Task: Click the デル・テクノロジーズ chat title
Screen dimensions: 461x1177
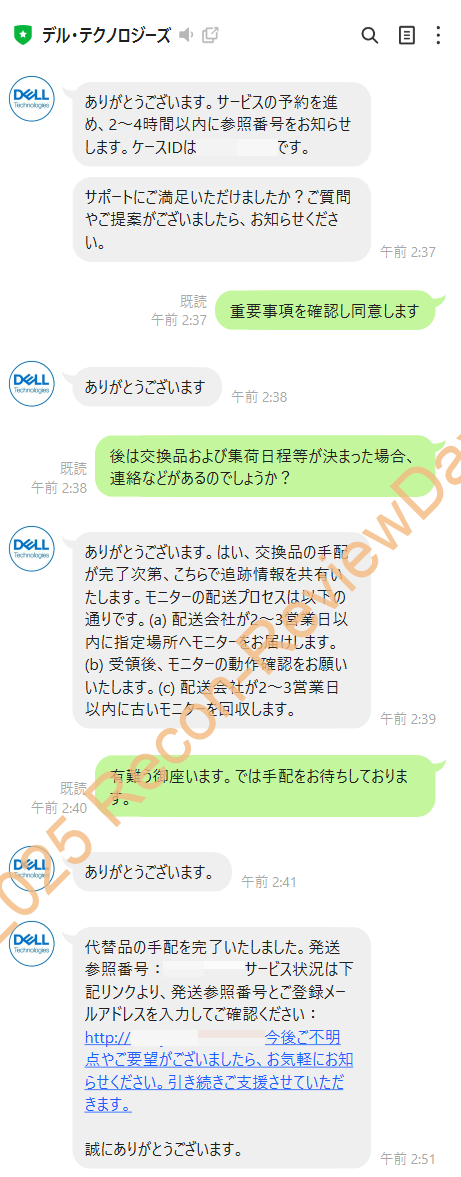Action: click(107, 35)
